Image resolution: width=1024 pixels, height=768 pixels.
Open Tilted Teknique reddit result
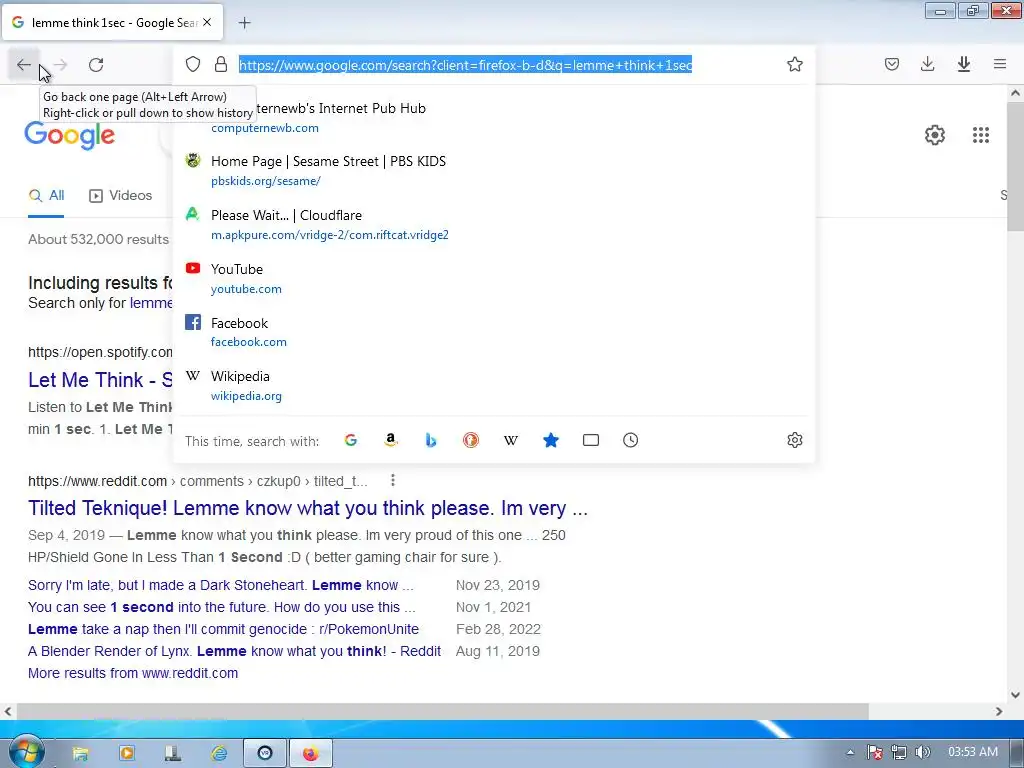tap(308, 508)
